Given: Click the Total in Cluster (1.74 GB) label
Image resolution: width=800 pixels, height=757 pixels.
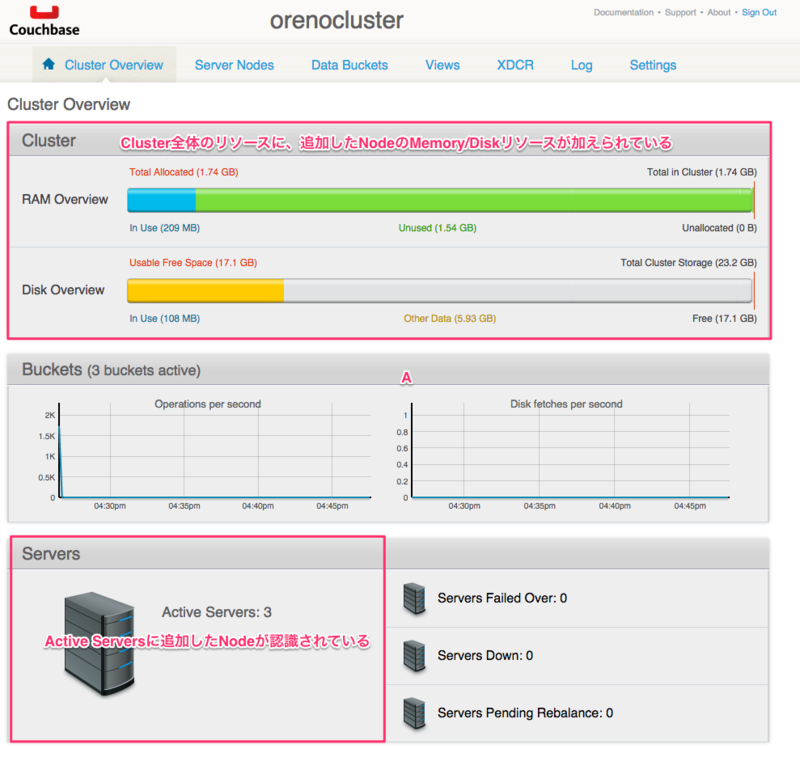Looking at the screenshot, I should point(702,172).
